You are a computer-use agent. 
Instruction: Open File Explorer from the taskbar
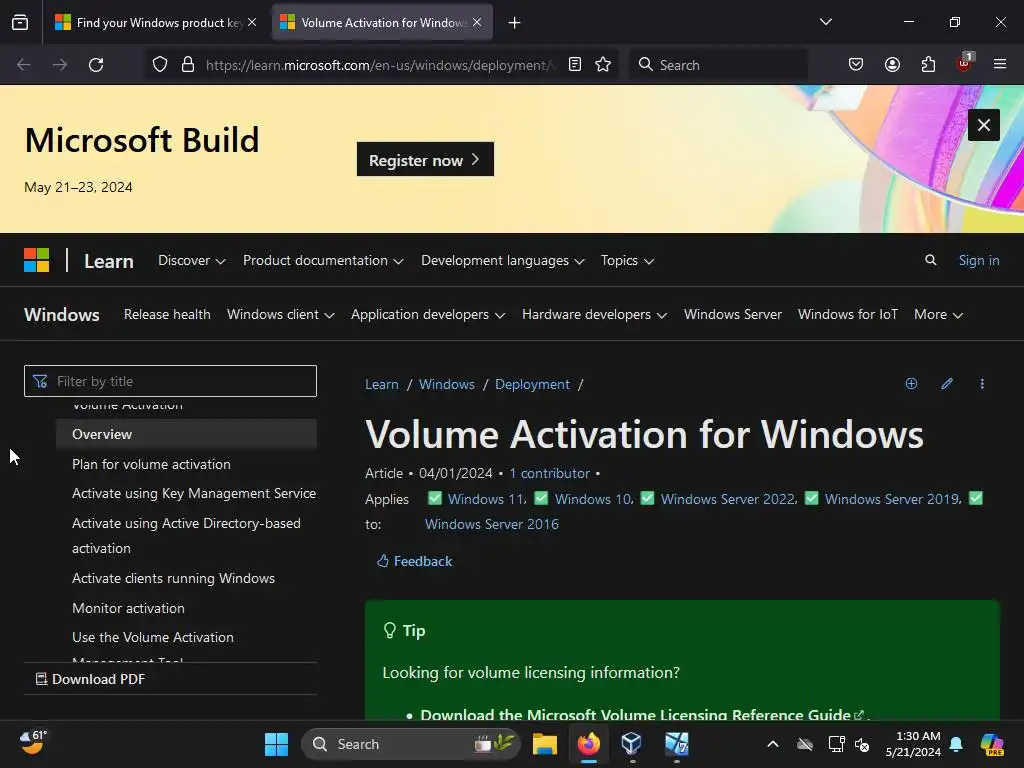[545, 744]
